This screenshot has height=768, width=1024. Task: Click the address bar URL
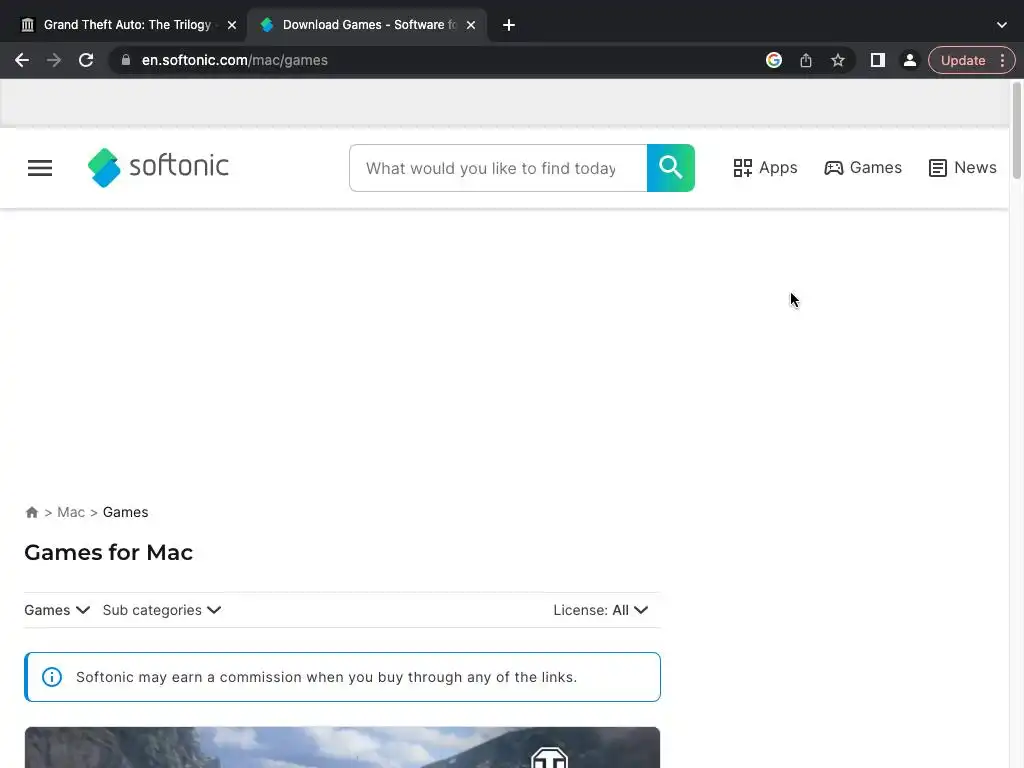[235, 60]
